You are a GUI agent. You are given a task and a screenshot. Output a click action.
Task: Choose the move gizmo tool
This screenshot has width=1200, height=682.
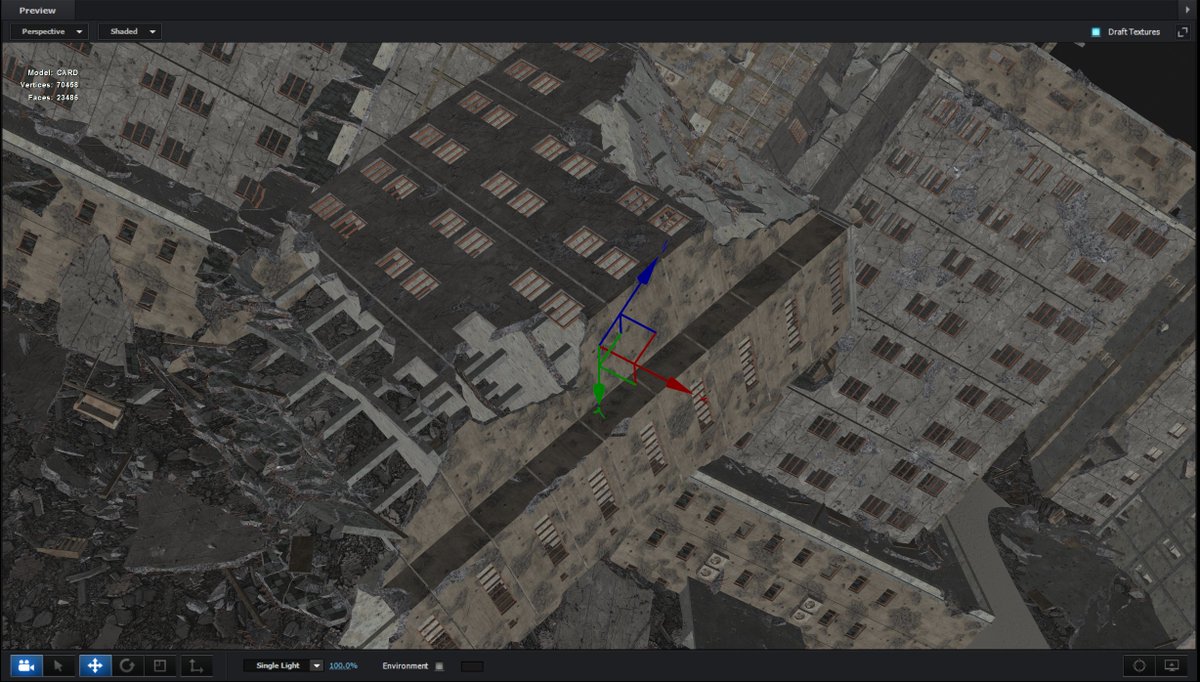[95, 665]
